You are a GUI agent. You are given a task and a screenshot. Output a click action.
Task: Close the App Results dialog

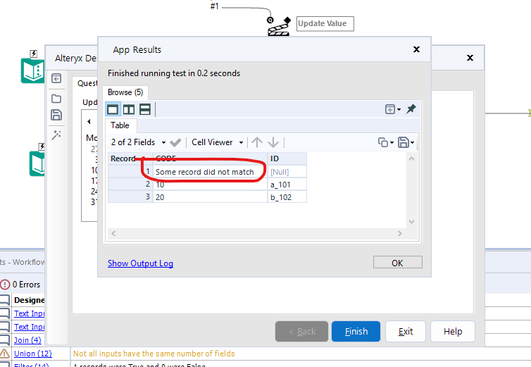[417, 49]
